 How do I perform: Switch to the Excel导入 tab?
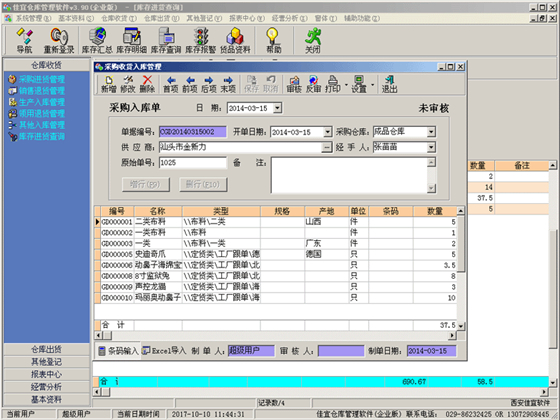pos(164,351)
